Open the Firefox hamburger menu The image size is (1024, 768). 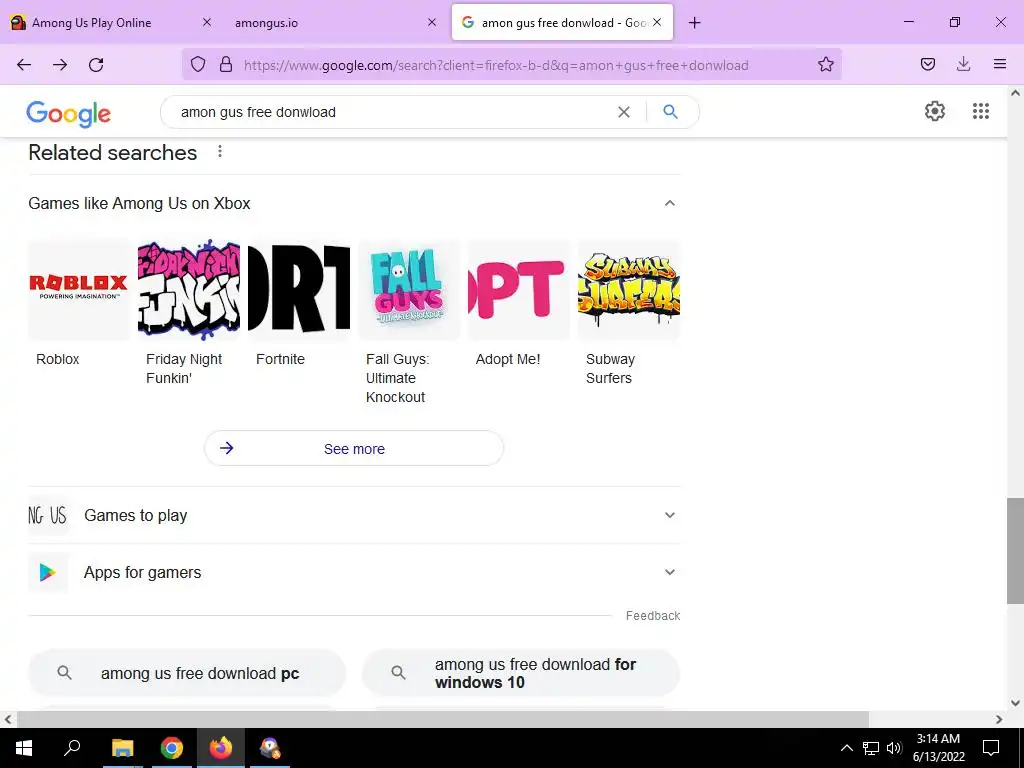click(x=999, y=64)
